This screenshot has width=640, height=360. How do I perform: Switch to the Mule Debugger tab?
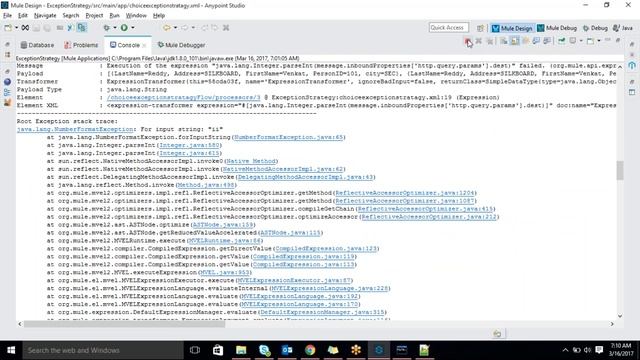pyautogui.click(x=181, y=45)
